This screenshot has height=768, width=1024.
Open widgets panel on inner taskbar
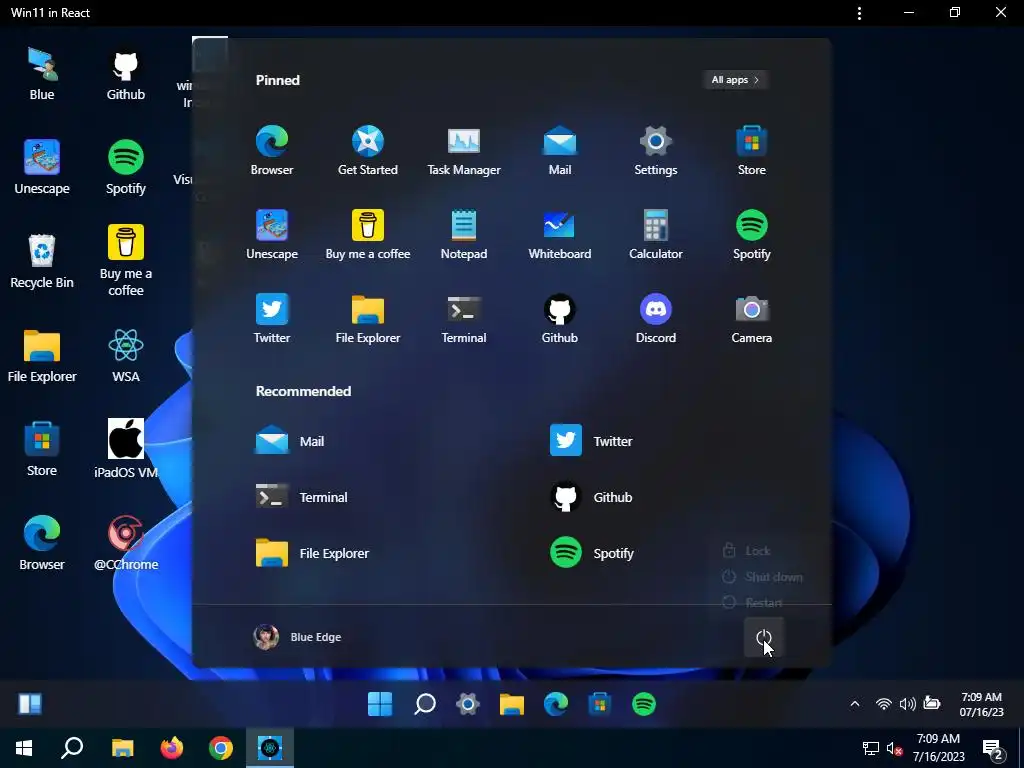point(30,704)
